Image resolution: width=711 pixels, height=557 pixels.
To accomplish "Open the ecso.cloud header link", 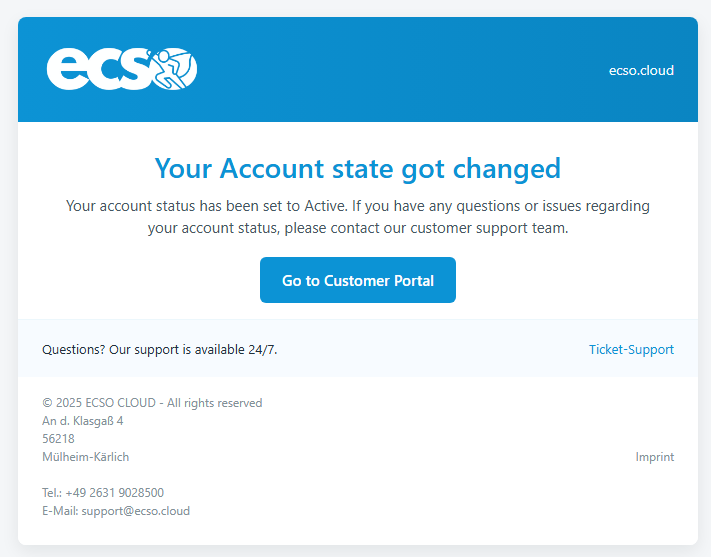I will pos(641,71).
